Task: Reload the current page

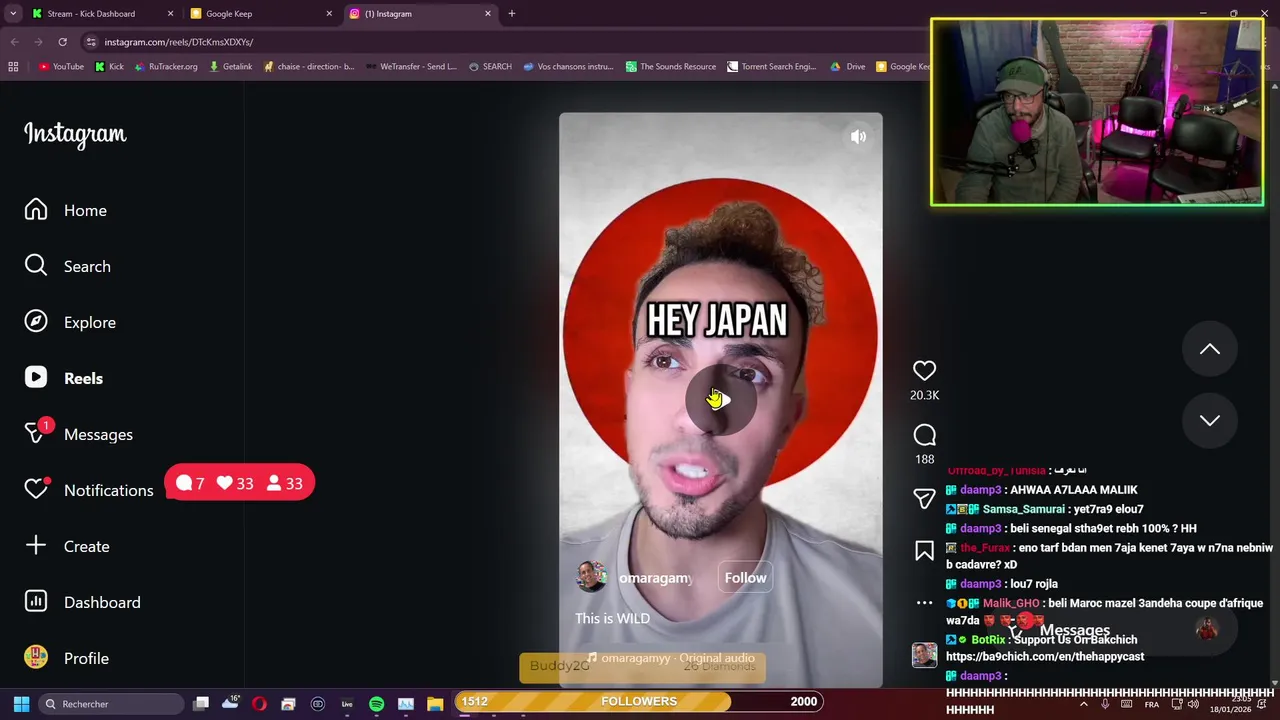Action: (x=62, y=42)
